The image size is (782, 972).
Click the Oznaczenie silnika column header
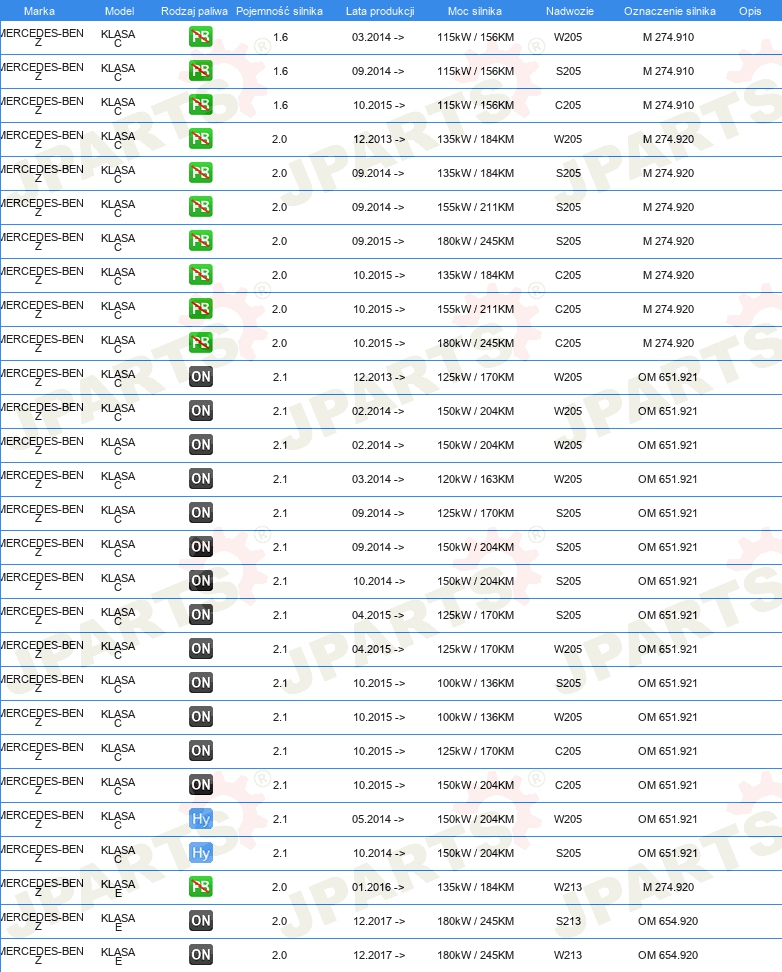coord(670,11)
